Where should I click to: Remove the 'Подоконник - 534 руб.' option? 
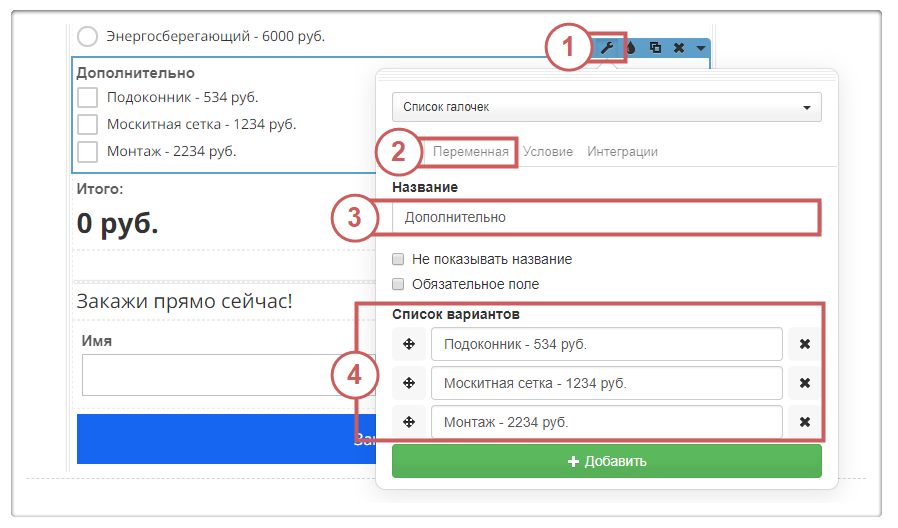[805, 345]
